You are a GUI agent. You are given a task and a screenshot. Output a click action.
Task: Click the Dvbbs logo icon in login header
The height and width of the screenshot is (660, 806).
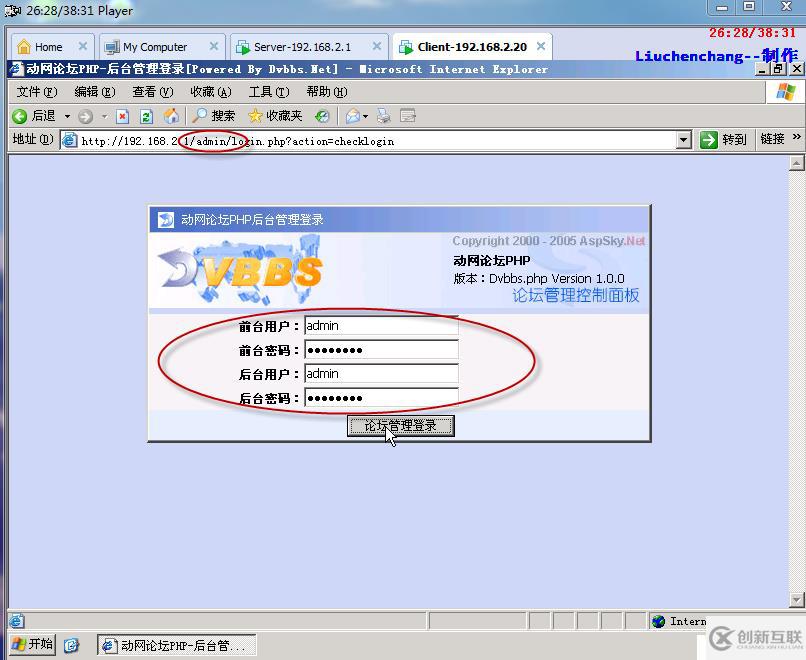[x=166, y=220]
